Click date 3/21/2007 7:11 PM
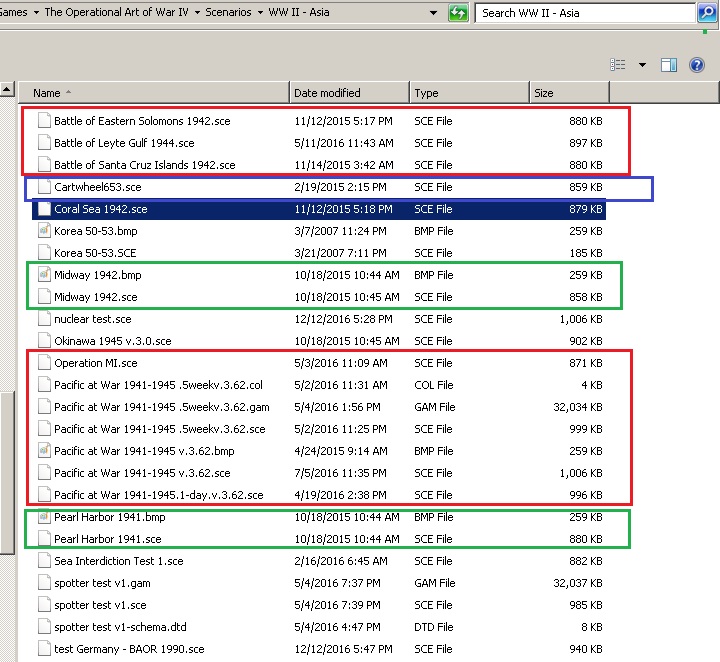 click(340, 253)
